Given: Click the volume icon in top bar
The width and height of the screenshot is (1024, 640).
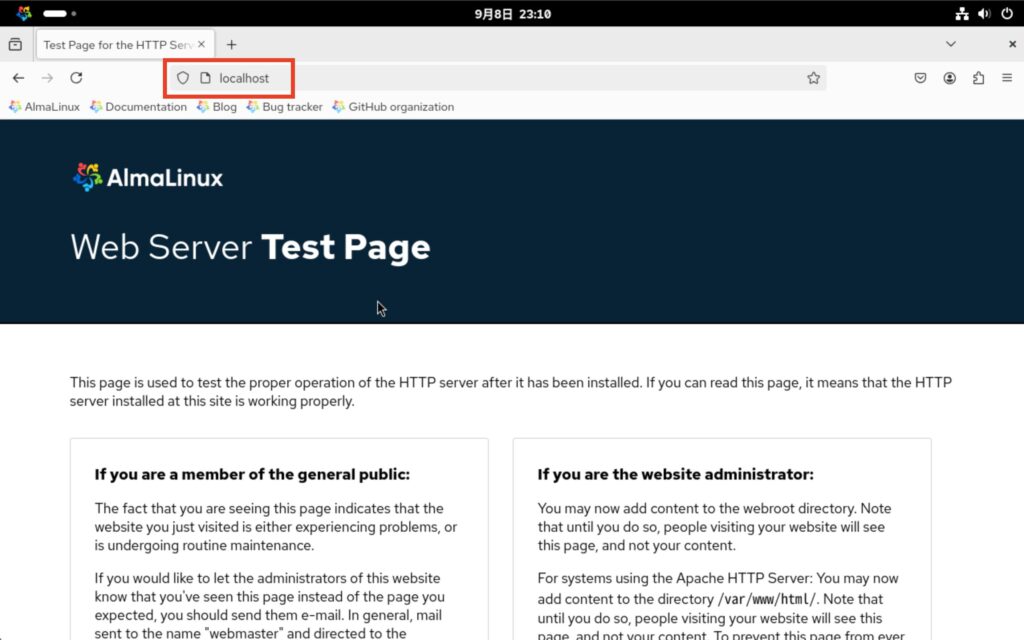Looking at the screenshot, I should (984, 14).
